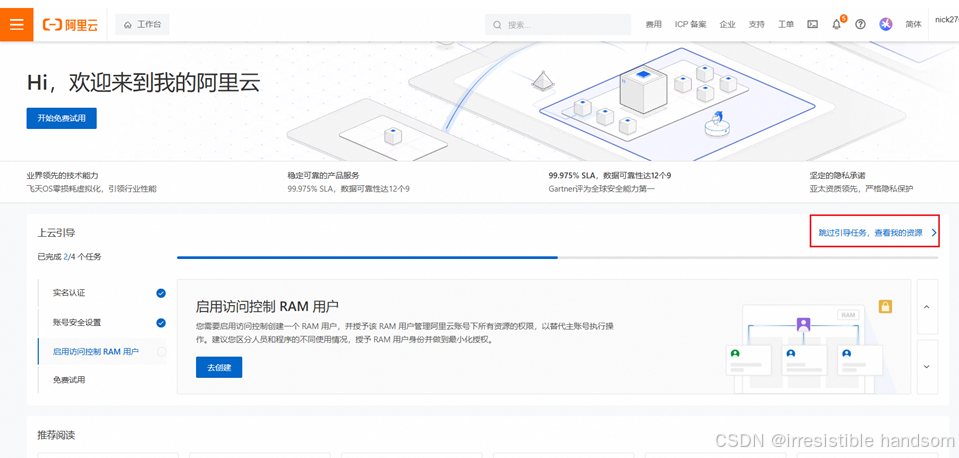Click the yellow lock icon in RAM illustration

point(885,306)
